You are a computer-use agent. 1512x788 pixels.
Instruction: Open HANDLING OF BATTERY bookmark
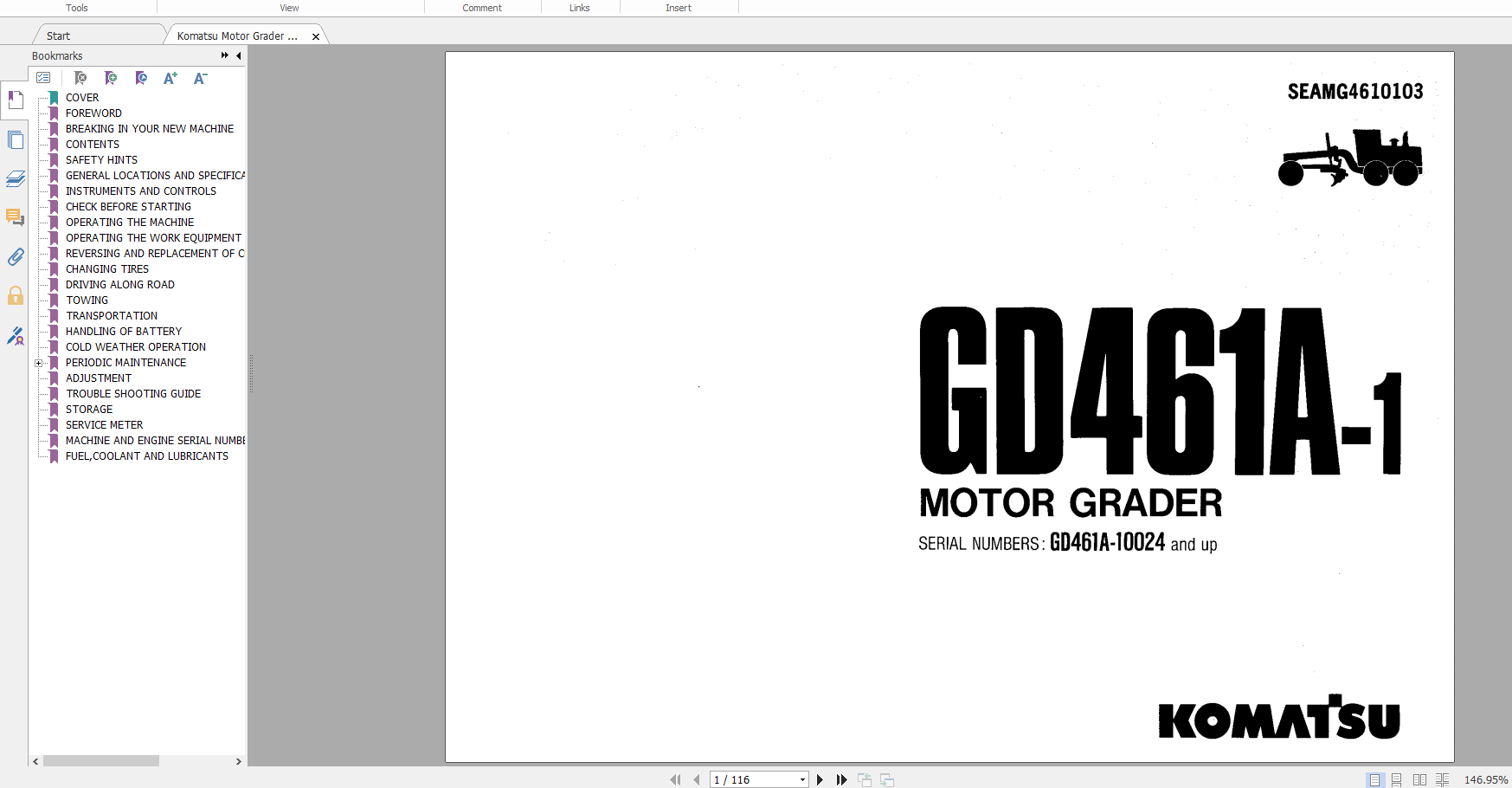[x=124, y=332]
